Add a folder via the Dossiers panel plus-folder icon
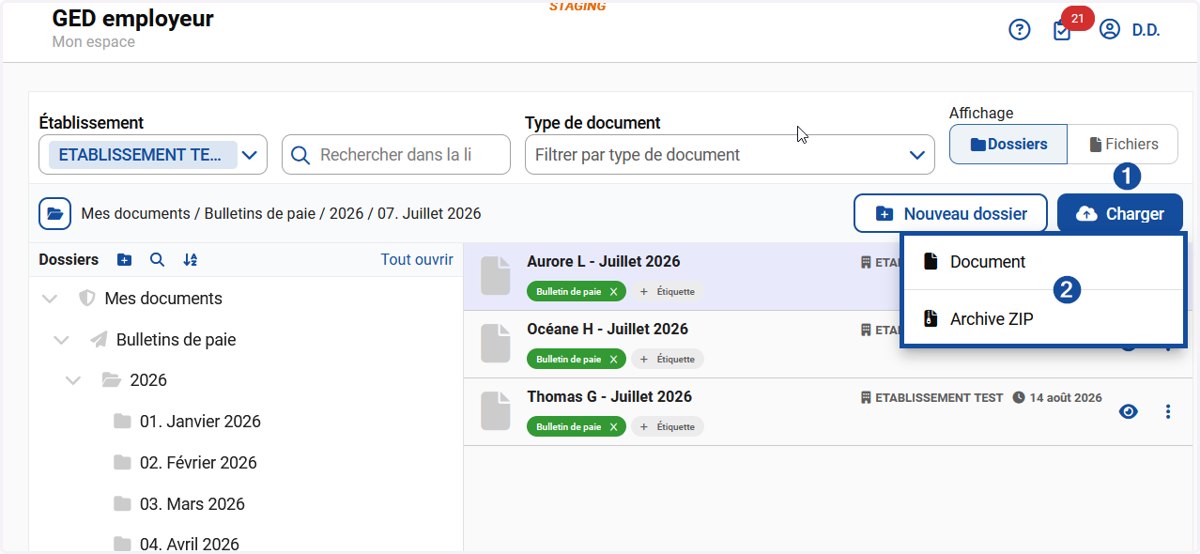Screen dimensions: 1200x554 point(124,260)
